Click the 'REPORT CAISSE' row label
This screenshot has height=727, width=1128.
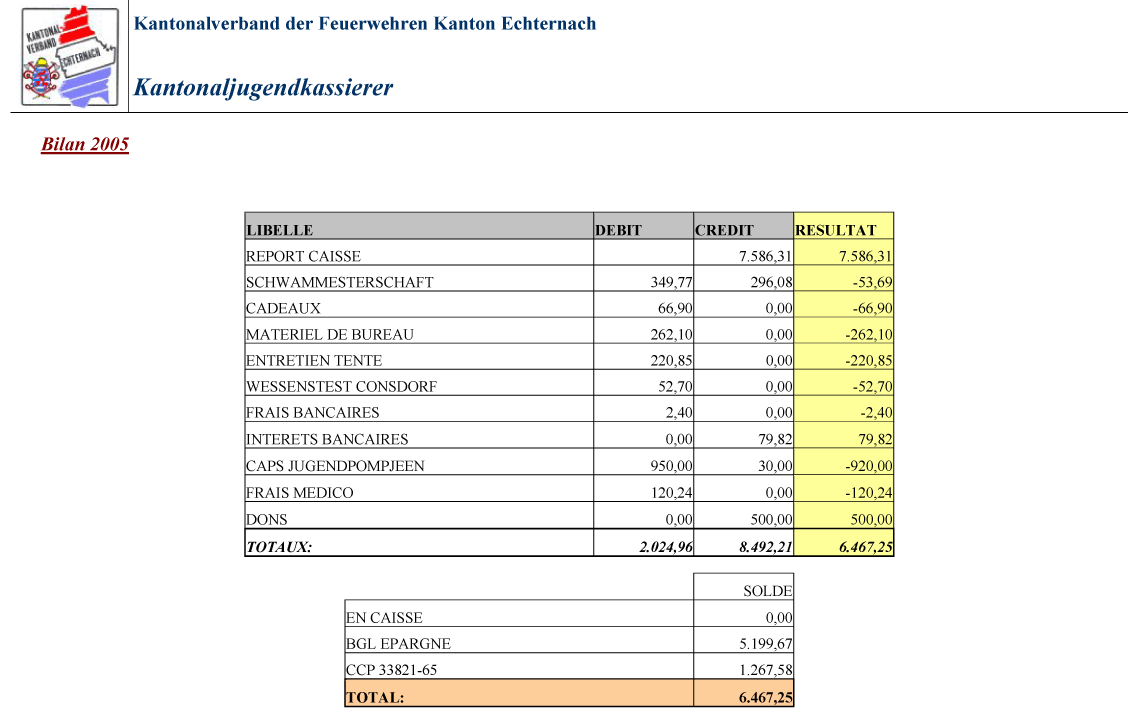(303, 256)
